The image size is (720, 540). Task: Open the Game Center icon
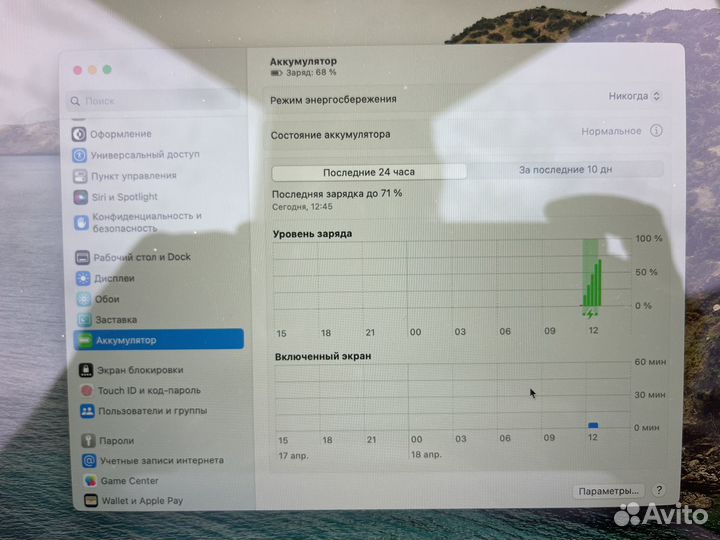click(x=90, y=481)
